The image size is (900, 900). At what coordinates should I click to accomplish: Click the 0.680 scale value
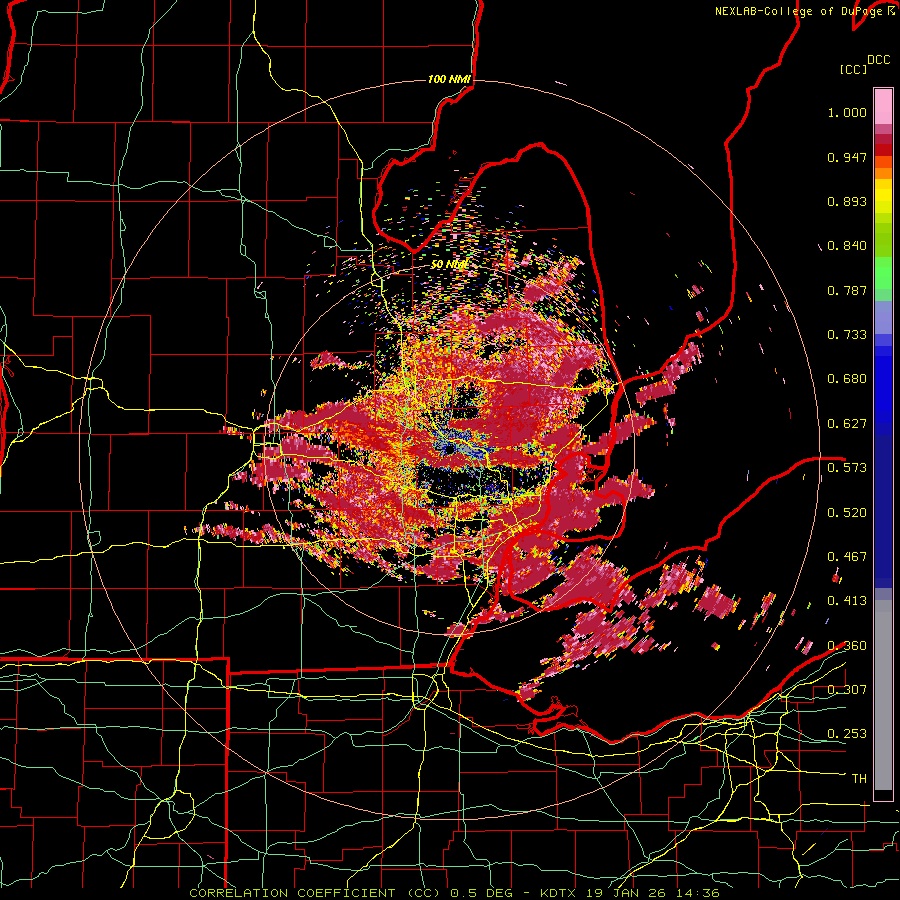click(x=847, y=379)
